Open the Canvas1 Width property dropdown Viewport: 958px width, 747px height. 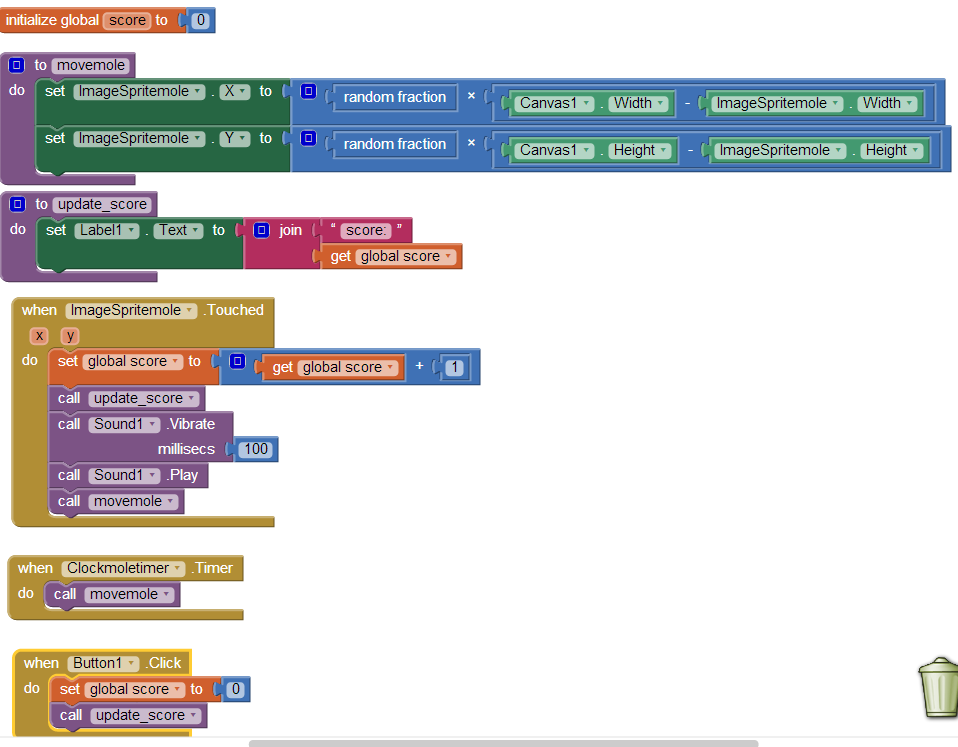click(639, 103)
